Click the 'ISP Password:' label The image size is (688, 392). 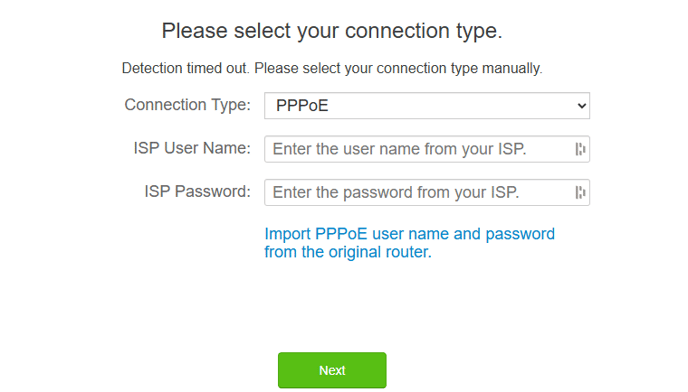pyautogui.click(x=197, y=191)
